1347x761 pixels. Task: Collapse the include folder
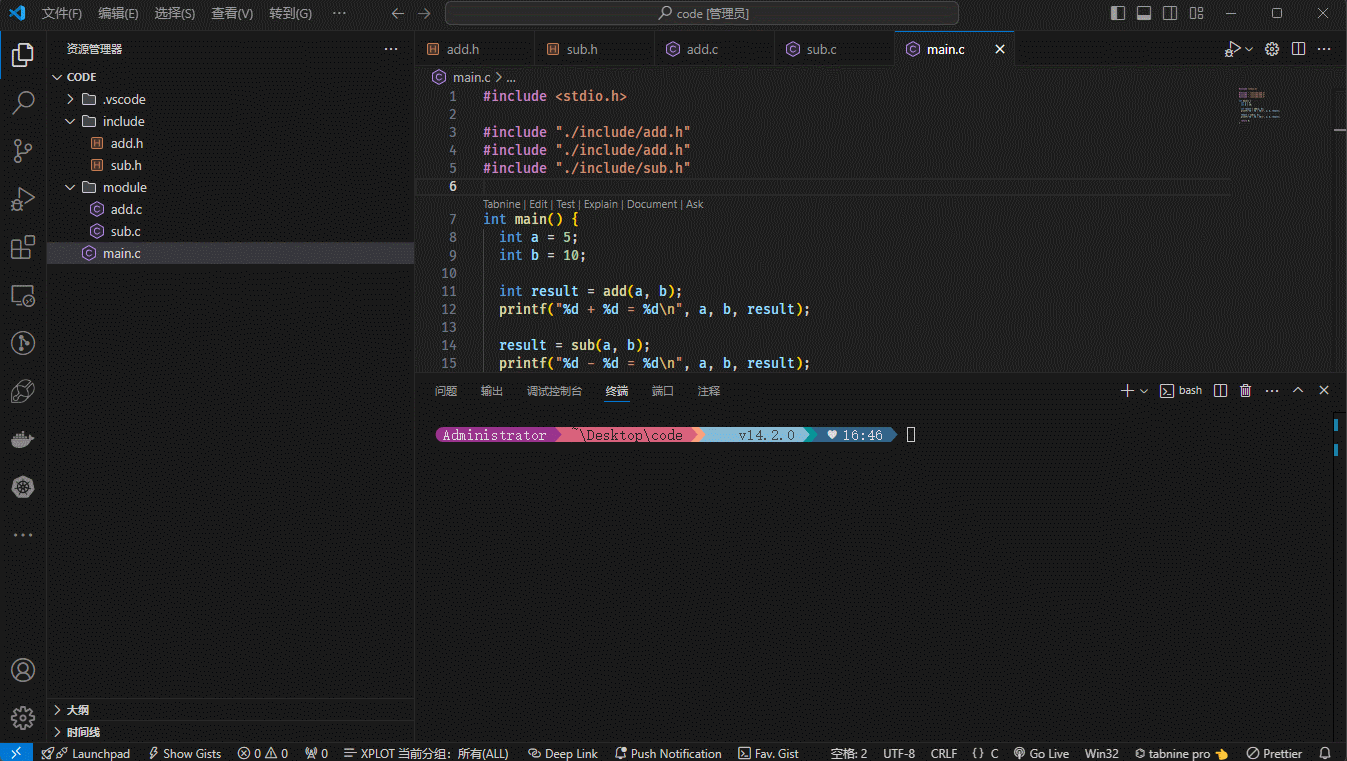click(70, 121)
